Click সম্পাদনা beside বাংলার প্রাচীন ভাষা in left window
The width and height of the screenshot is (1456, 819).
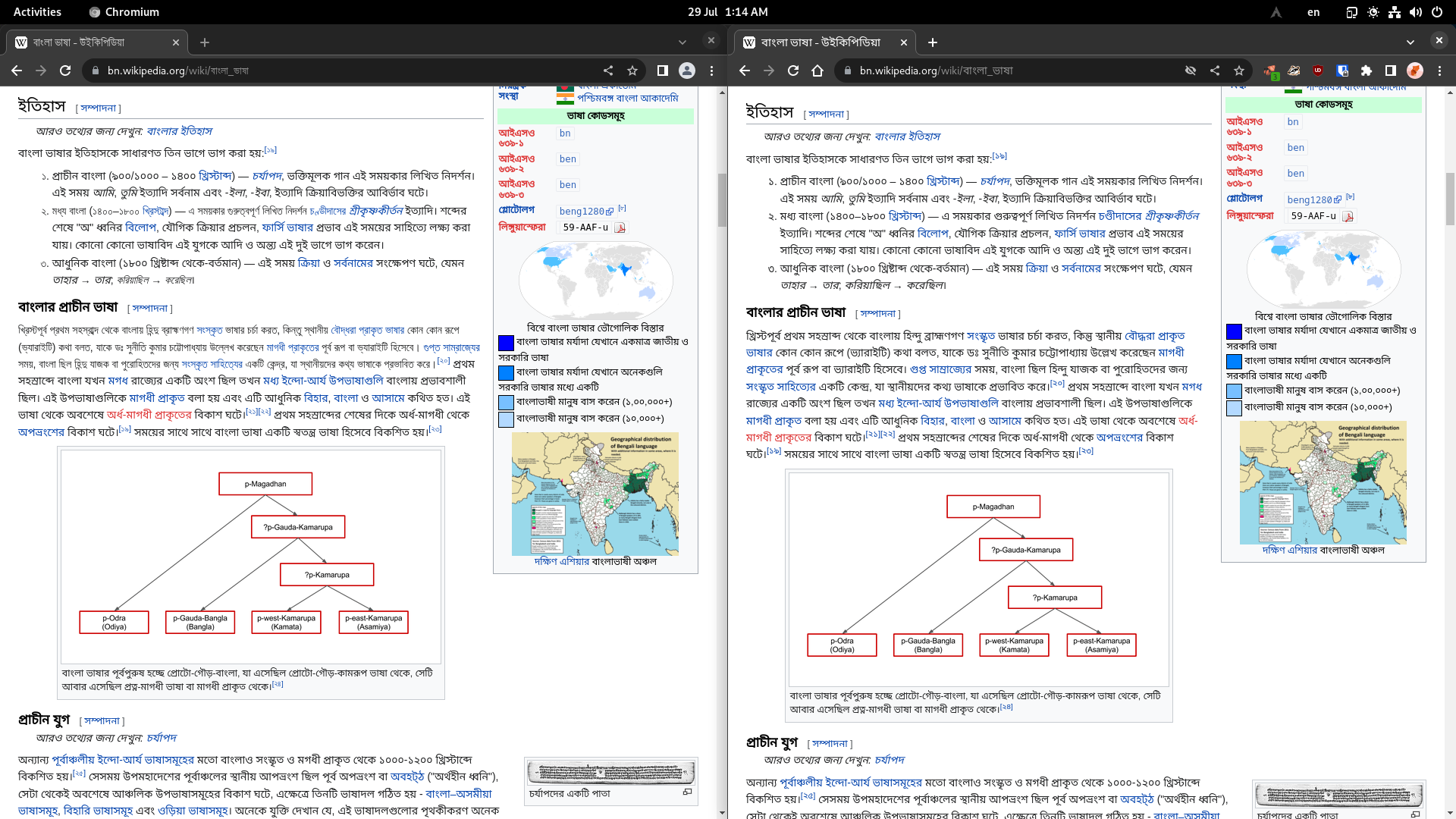click(x=149, y=309)
